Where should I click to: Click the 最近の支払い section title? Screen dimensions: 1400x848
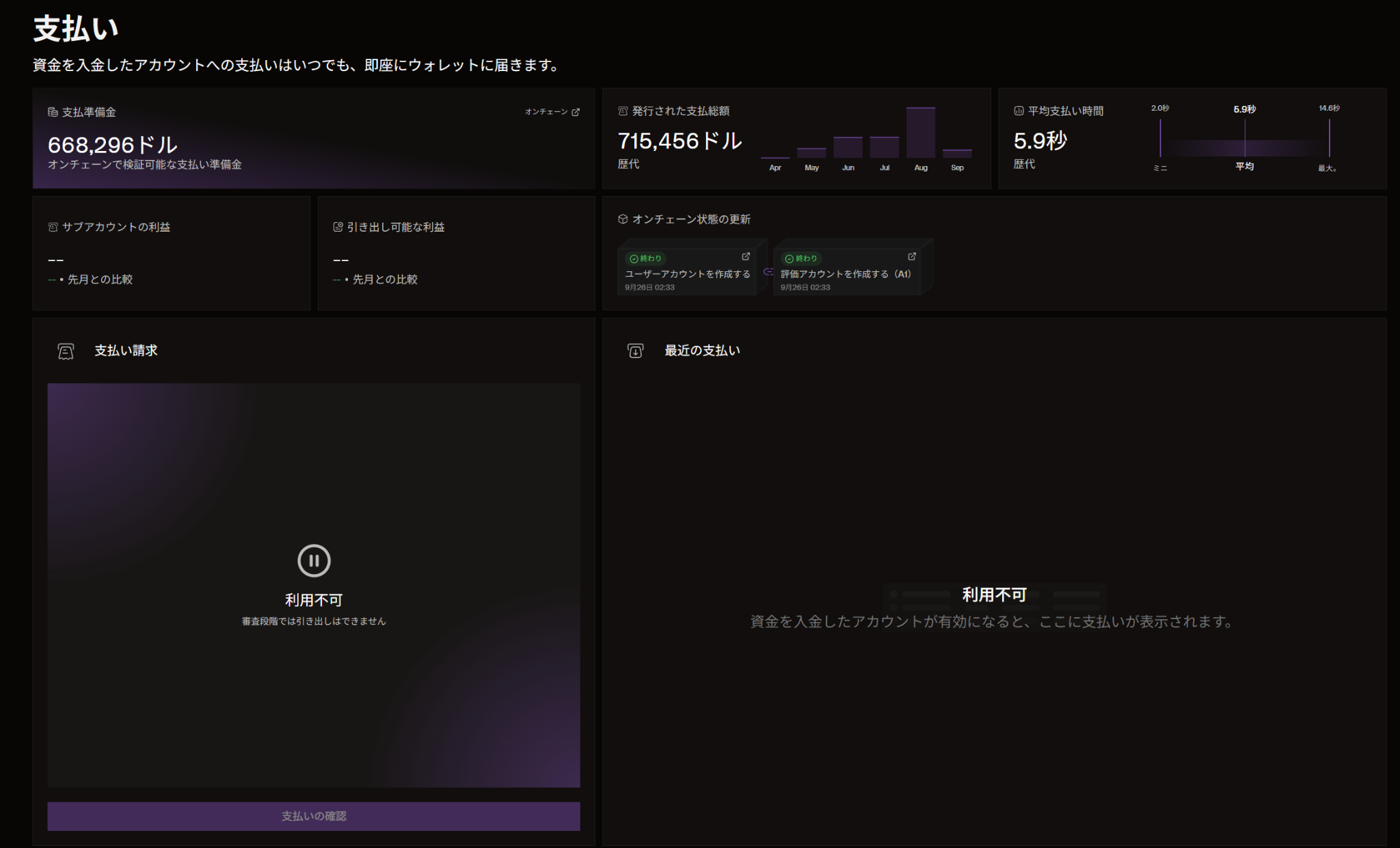click(702, 351)
